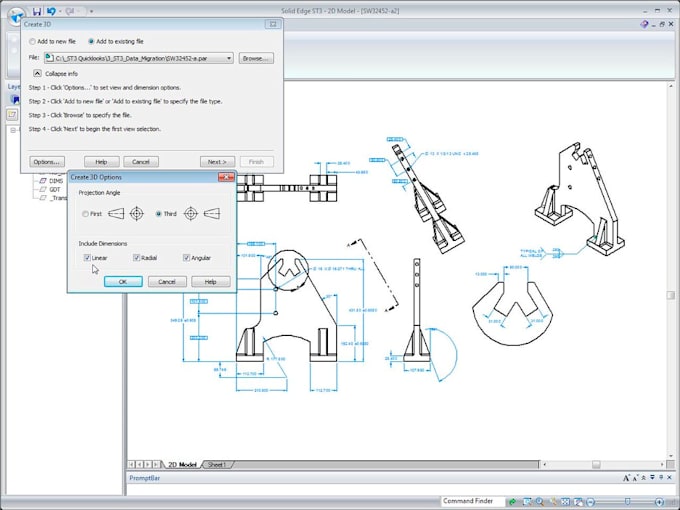Click the Undo arrow icon
Screen dimensions: 680x510
tap(51, 10)
